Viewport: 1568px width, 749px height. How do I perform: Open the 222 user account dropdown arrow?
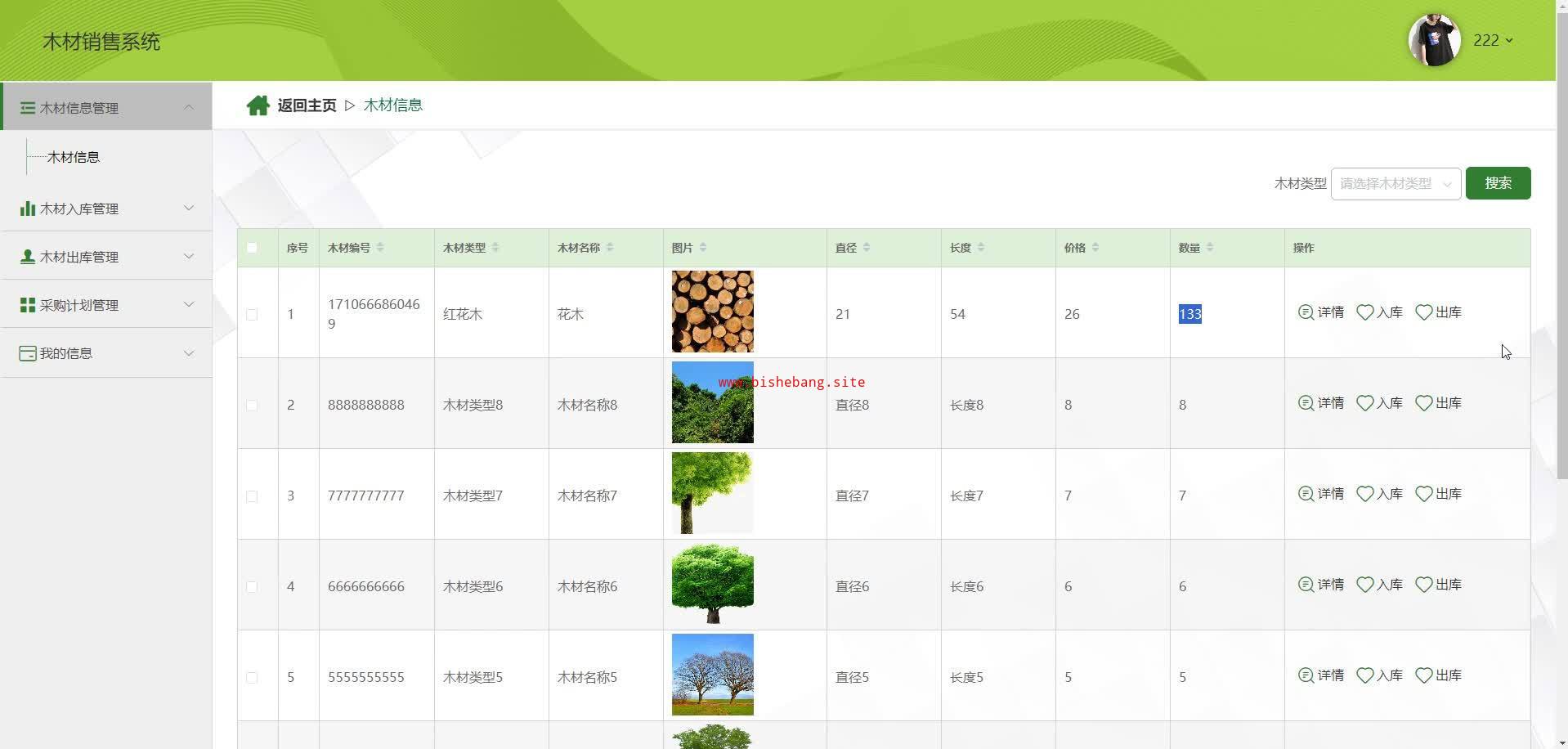1509,40
